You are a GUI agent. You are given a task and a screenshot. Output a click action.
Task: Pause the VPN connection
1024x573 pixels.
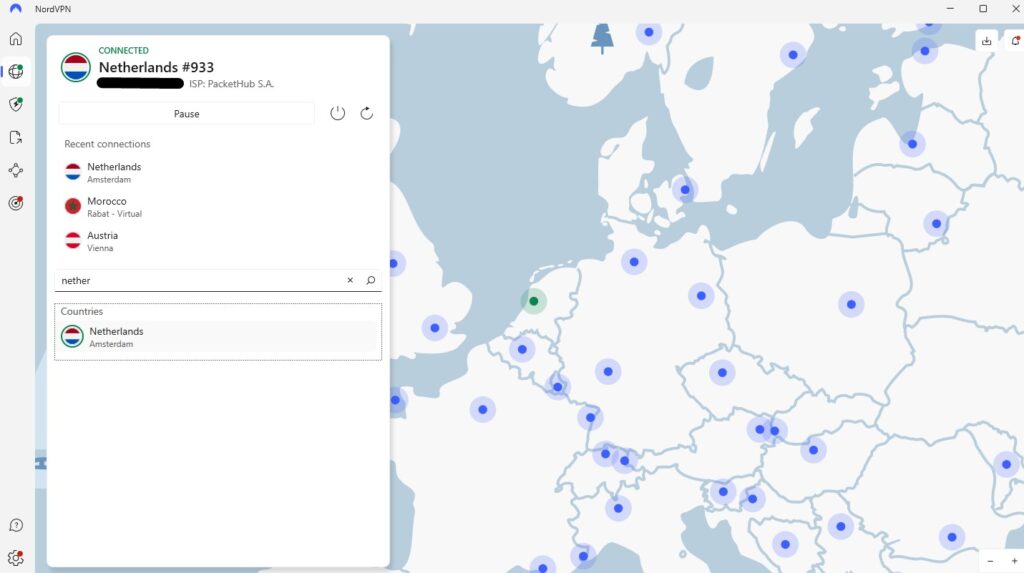(x=187, y=114)
